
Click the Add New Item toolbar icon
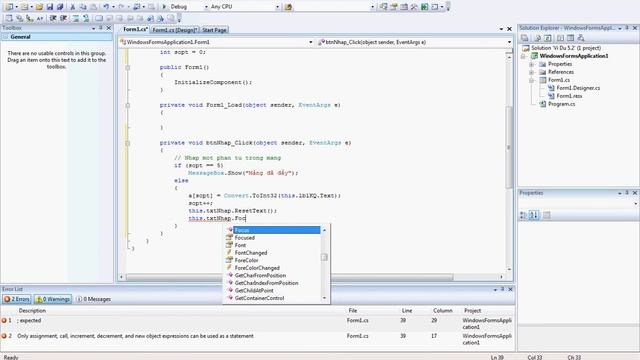(x=24, y=7)
